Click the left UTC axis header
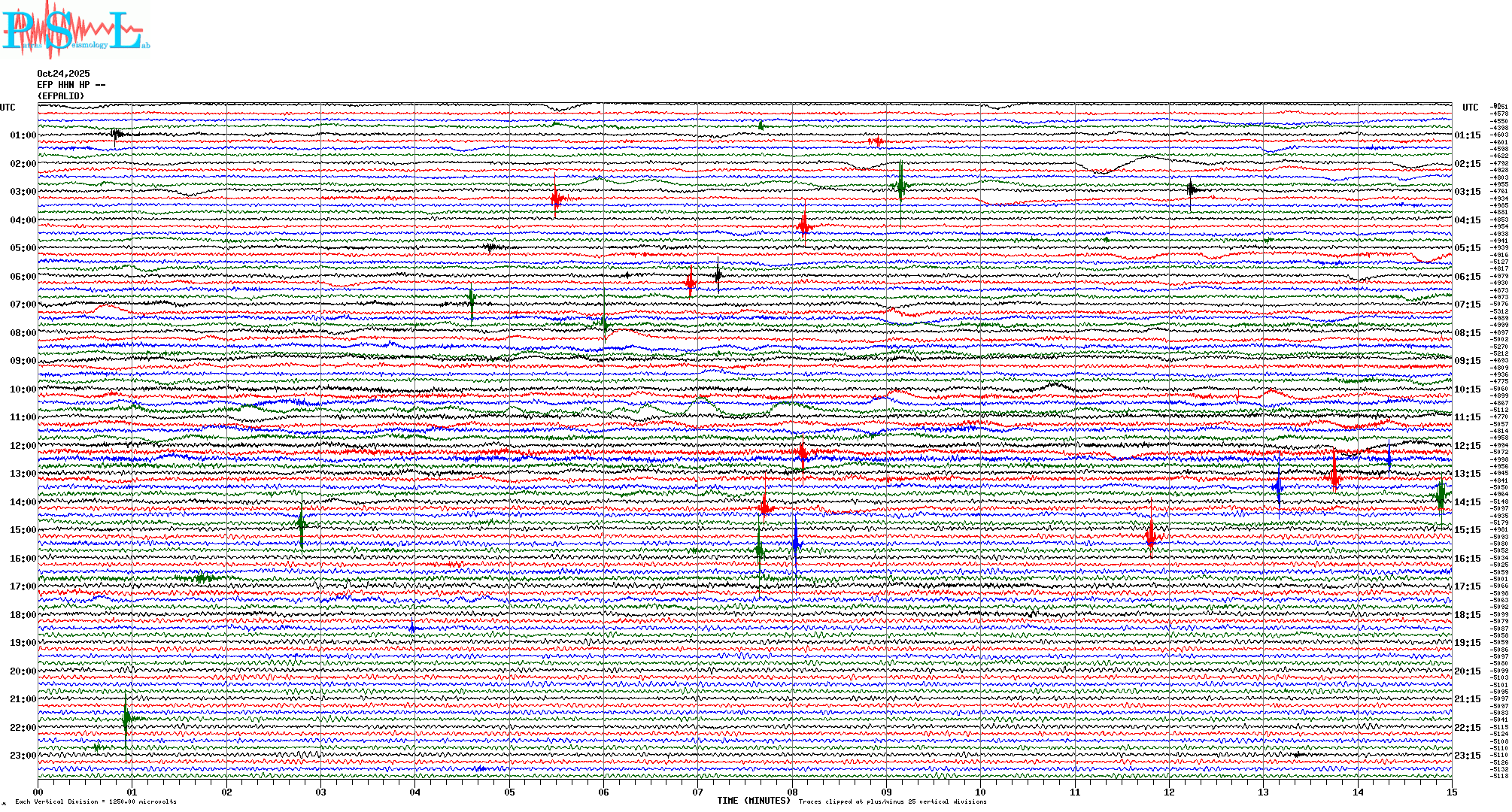Image resolution: width=1512 pixels, height=812 pixels. (x=8, y=108)
